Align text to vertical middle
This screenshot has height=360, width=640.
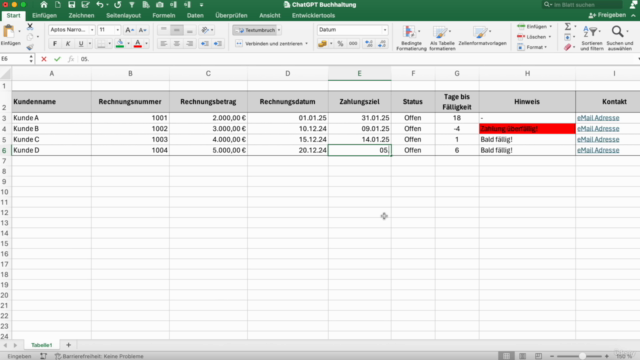click(x=177, y=30)
